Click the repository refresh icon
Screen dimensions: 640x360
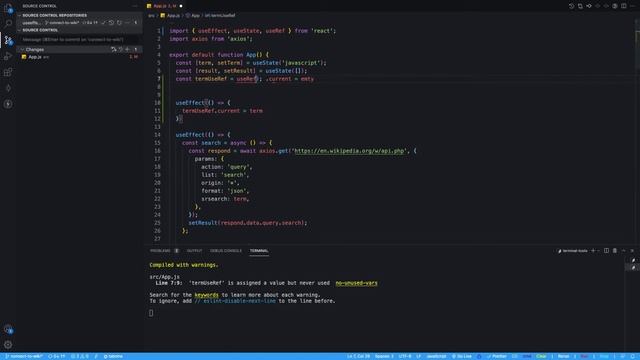click(x=119, y=23)
